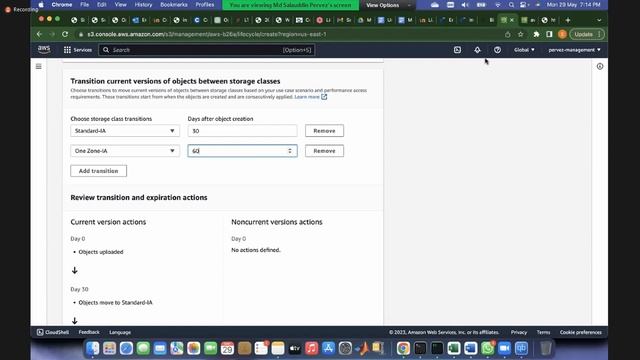Viewport: 640px width, 360px height.
Task: Open Messages in the Dock
Action: [x=143, y=348]
